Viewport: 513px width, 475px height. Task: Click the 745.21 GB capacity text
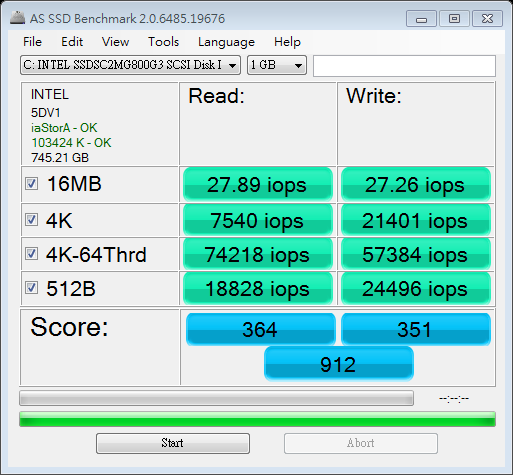pyautogui.click(x=60, y=158)
